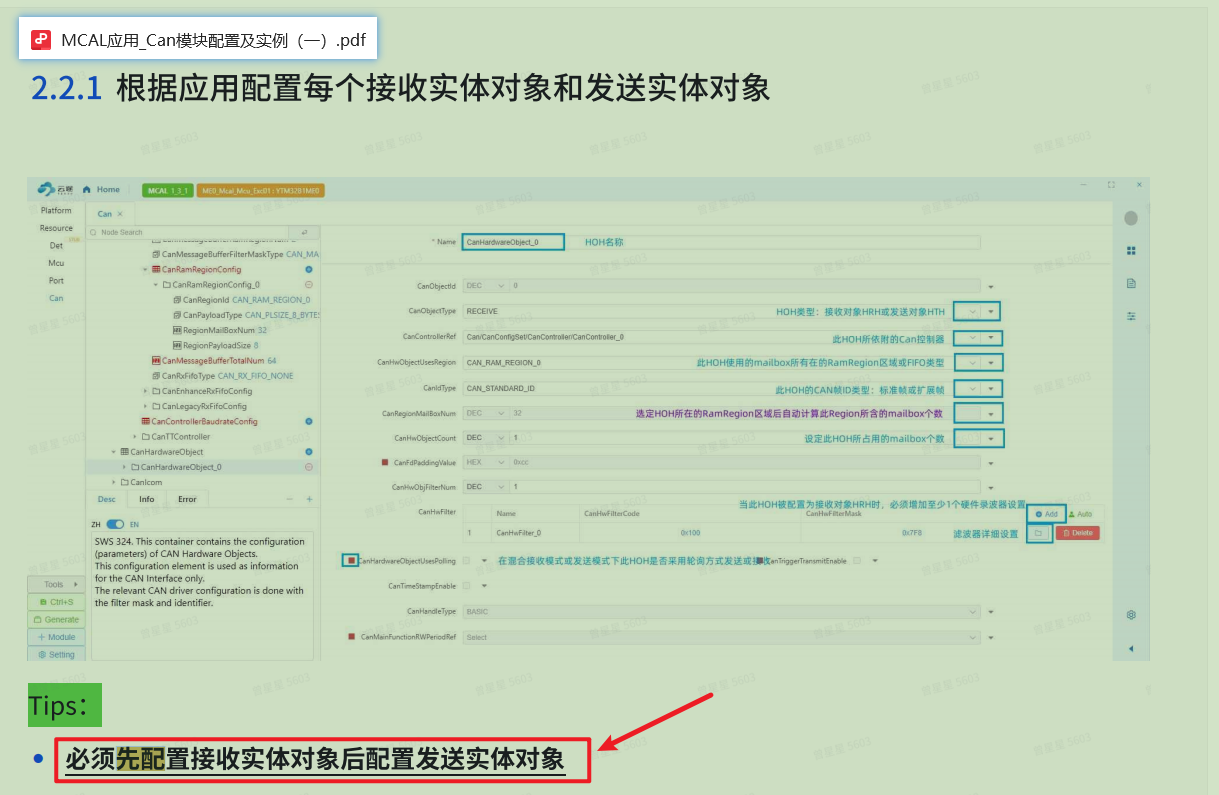Expand the CanIcom tree node
Viewport: 1219px width, 795px height.
113,482
